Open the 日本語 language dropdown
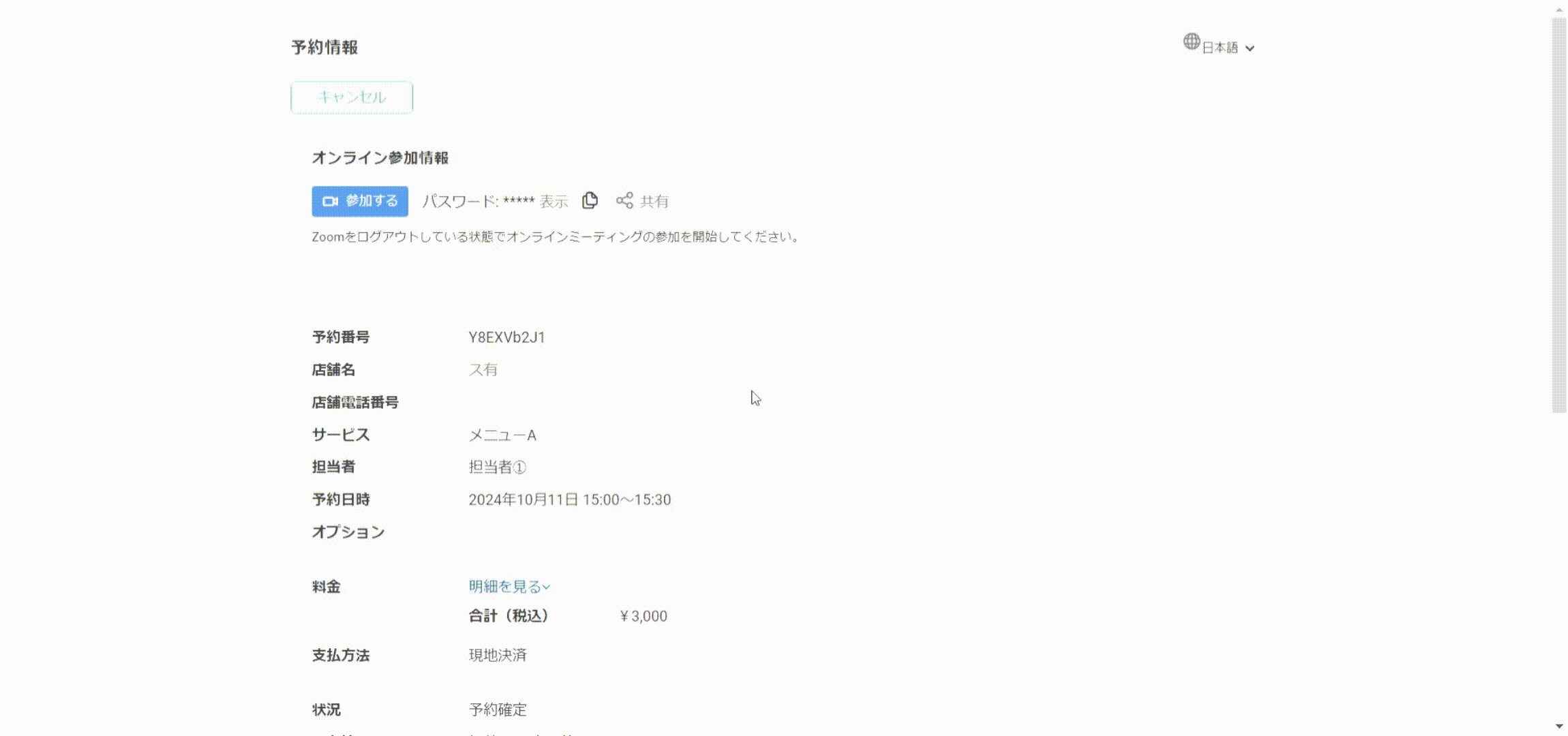The width and height of the screenshot is (1568, 736). point(1218,46)
